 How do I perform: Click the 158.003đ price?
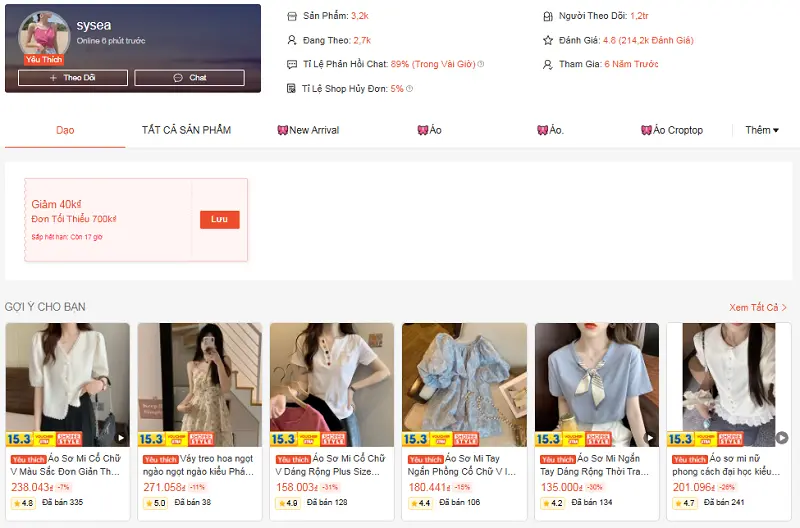[x=296, y=488]
